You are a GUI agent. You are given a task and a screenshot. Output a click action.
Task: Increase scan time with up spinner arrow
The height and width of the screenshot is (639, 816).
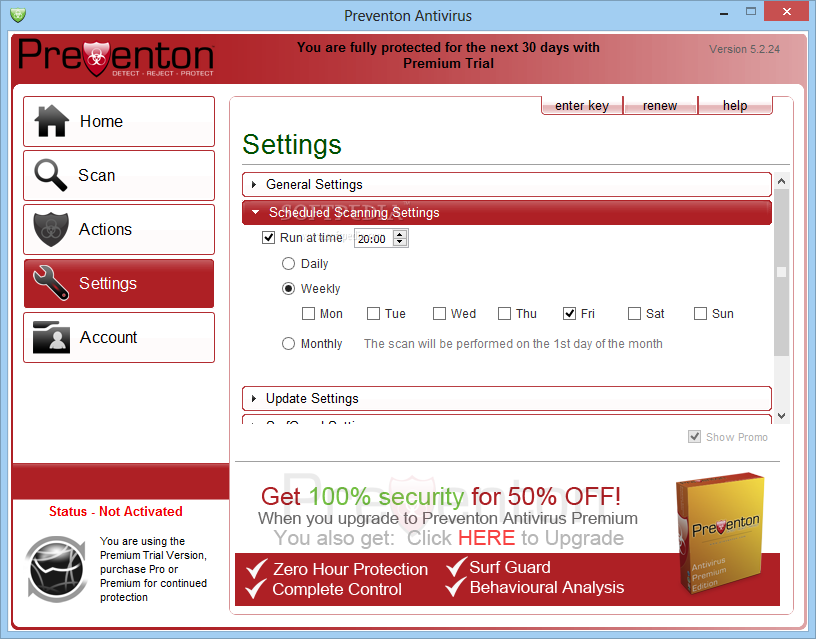click(400, 234)
